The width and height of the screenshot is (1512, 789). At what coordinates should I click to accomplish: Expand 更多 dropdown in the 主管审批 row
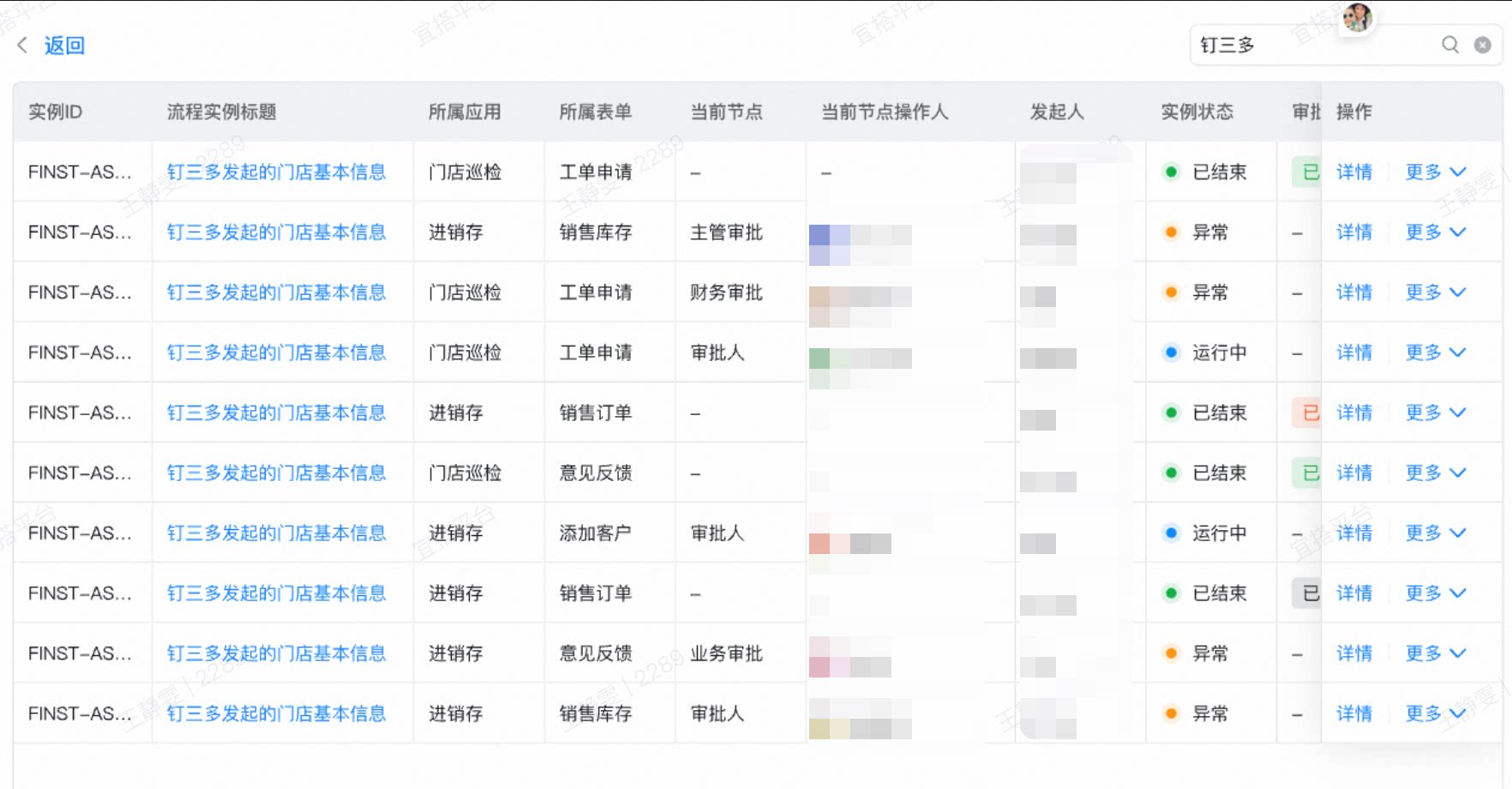click(x=1436, y=232)
